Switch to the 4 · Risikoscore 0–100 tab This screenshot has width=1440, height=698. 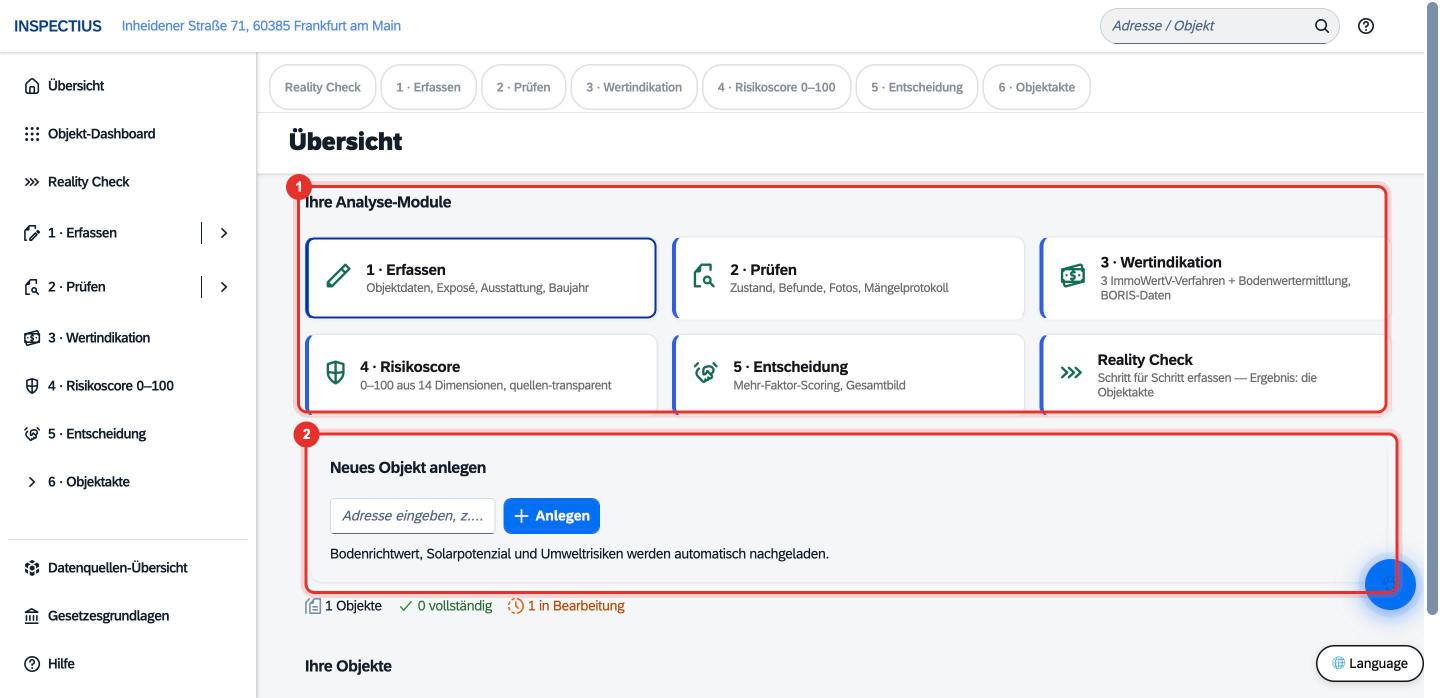pyautogui.click(x=776, y=87)
